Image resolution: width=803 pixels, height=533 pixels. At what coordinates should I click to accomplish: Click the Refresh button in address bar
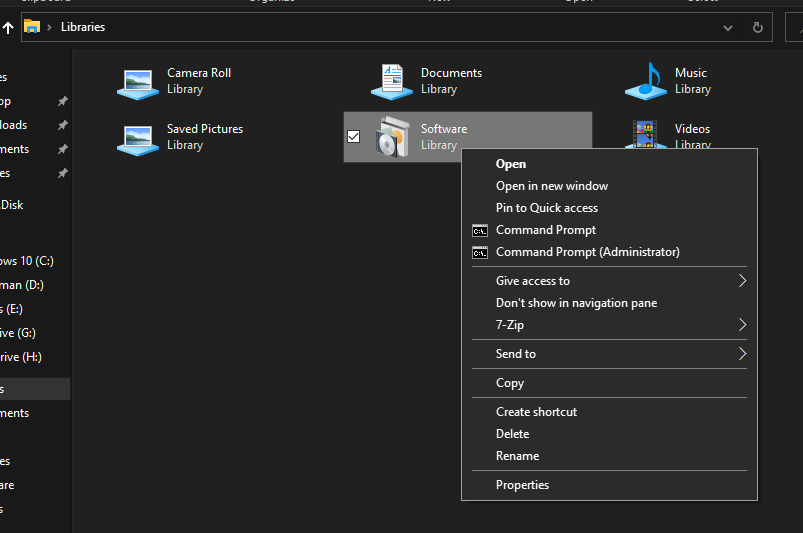757,27
